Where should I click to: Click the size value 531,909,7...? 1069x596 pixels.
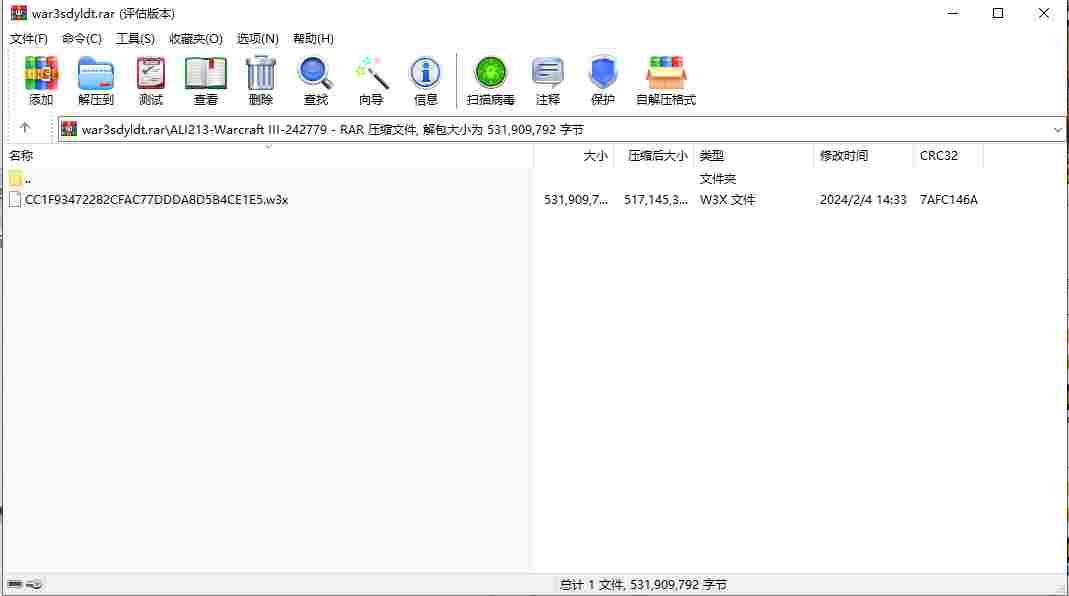click(x=575, y=200)
